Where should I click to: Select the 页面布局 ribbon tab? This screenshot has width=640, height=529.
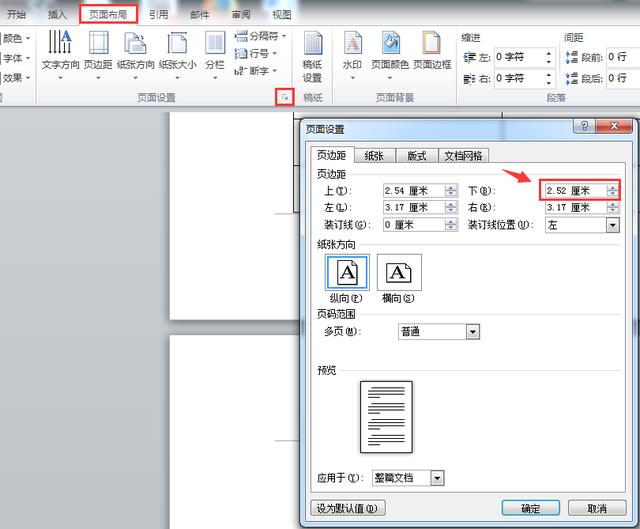click(108, 15)
